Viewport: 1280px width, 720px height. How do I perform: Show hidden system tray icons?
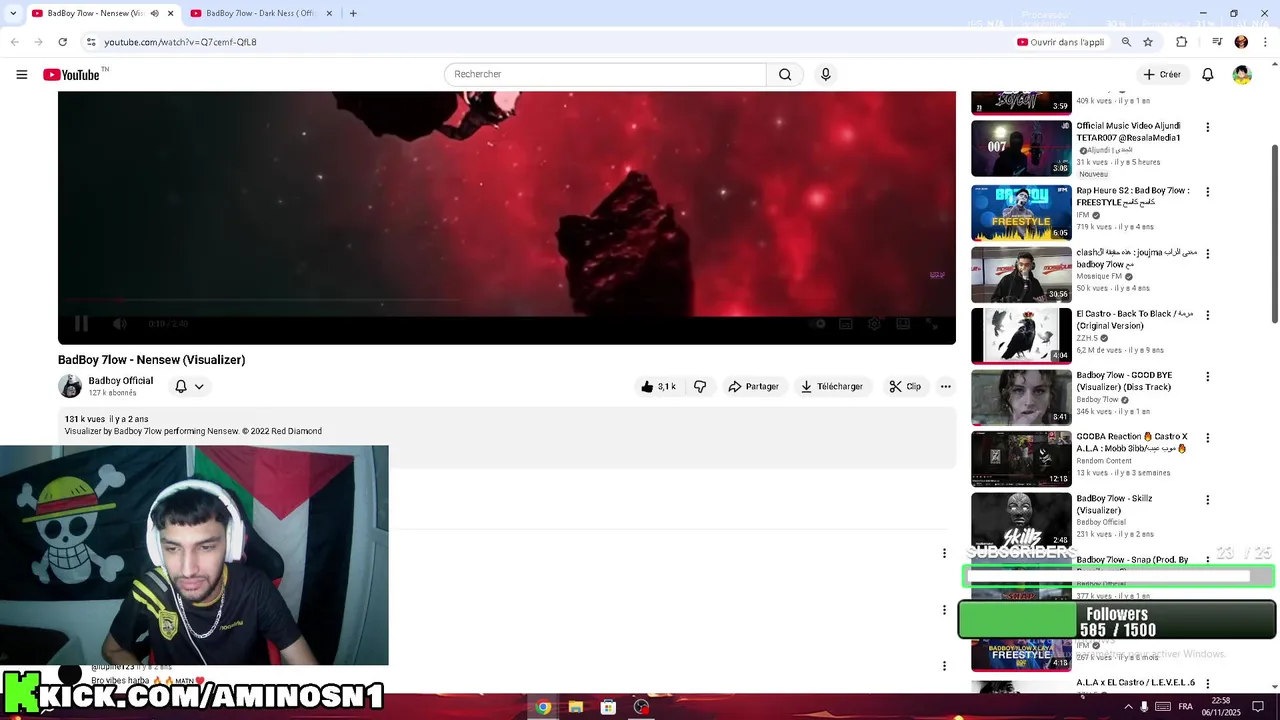[1128, 707]
